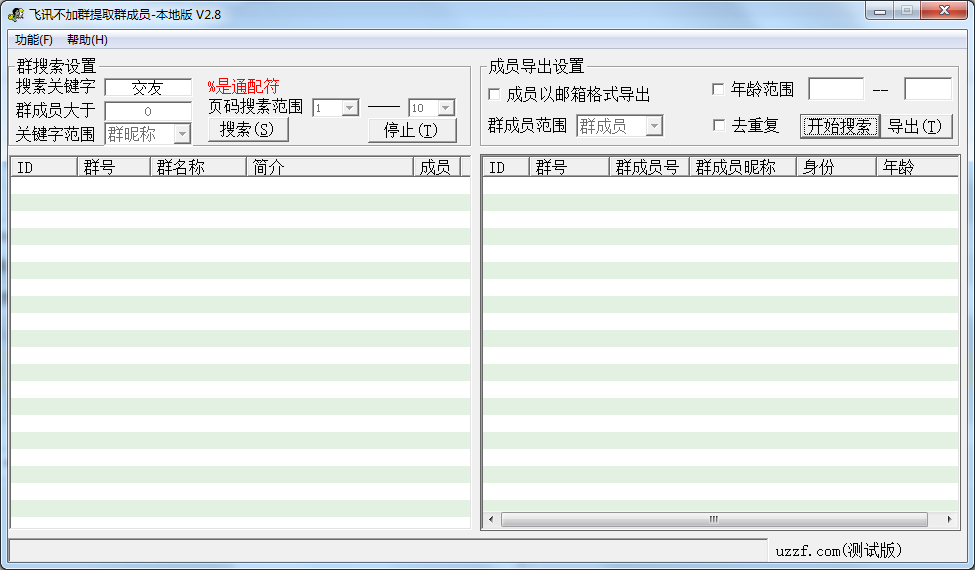Click the 群名称 column header

point(198,167)
